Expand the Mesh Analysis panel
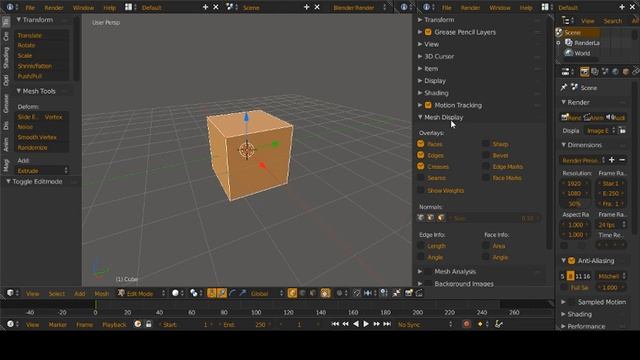 420,271
